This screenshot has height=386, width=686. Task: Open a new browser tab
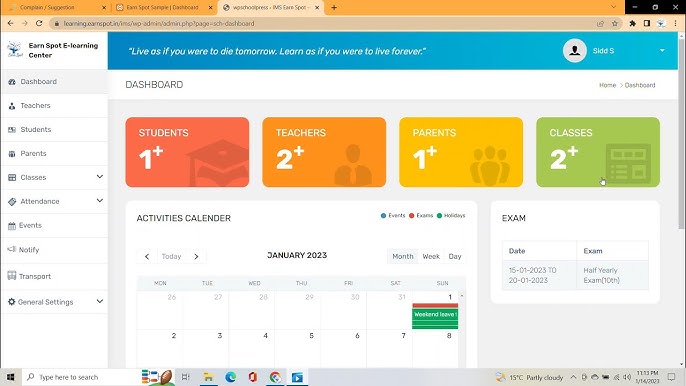click(334, 7)
